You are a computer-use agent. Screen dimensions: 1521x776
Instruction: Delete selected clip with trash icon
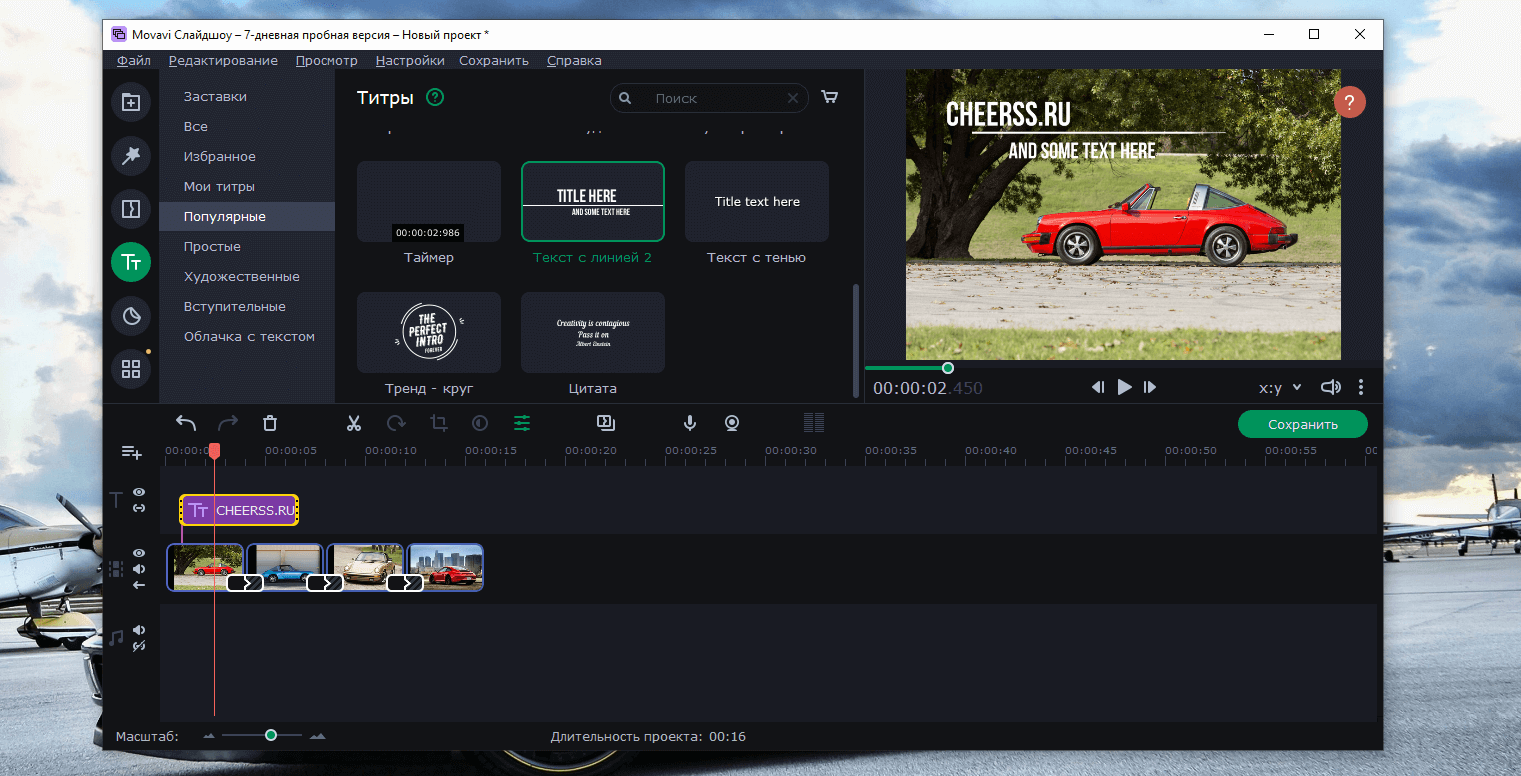pos(270,423)
